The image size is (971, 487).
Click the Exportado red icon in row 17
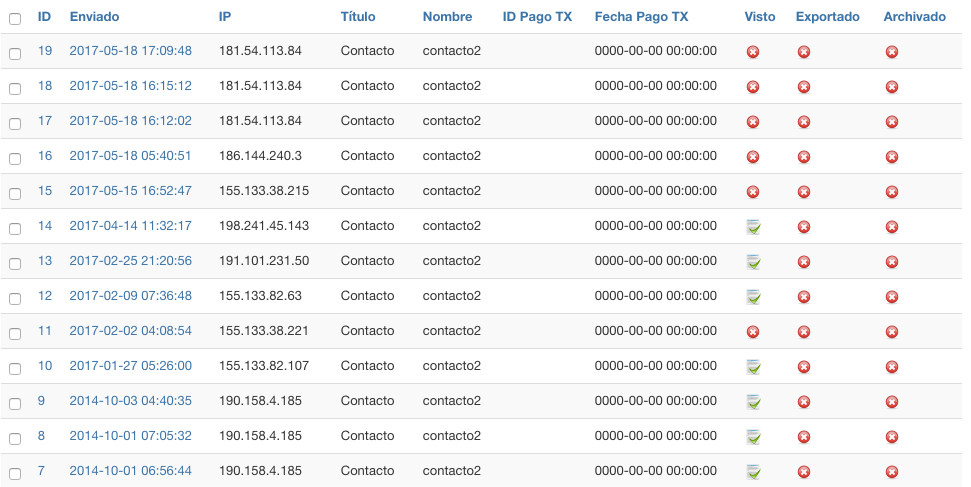click(804, 122)
